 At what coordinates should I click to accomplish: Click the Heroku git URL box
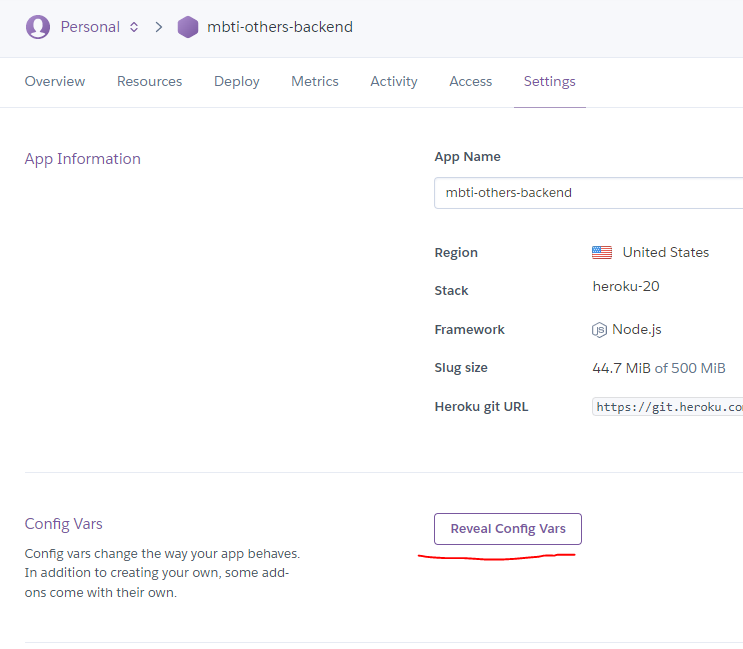click(667, 407)
